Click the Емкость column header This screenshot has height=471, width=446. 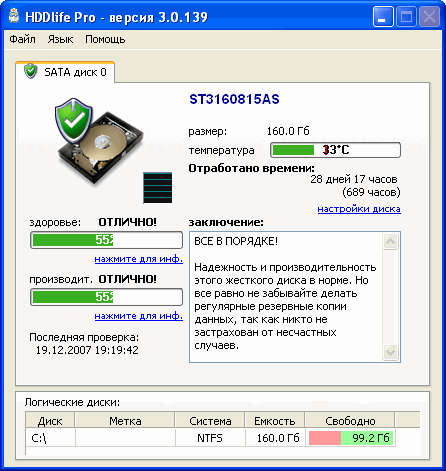click(275, 421)
